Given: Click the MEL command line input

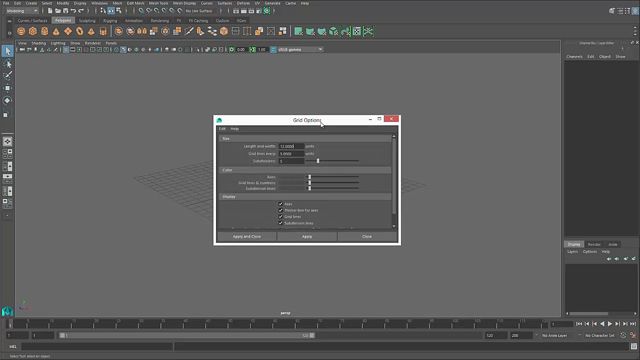Looking at the screenshot, I should (97, 347).
